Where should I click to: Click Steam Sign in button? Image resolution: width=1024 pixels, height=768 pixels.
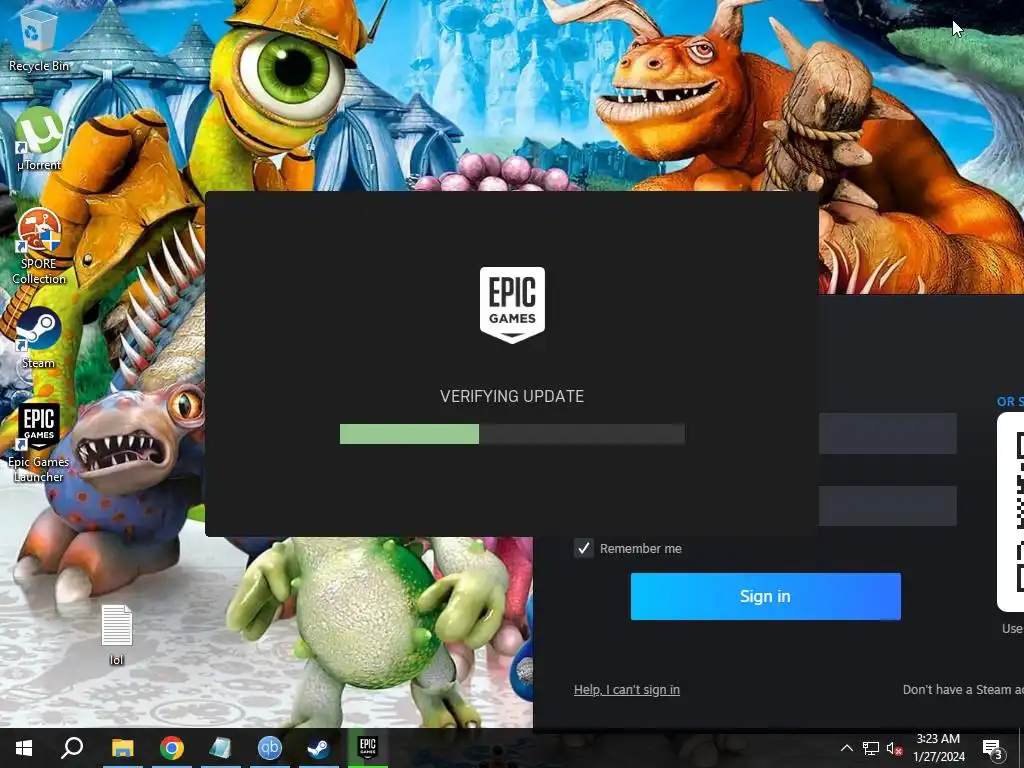coord(765,596)
